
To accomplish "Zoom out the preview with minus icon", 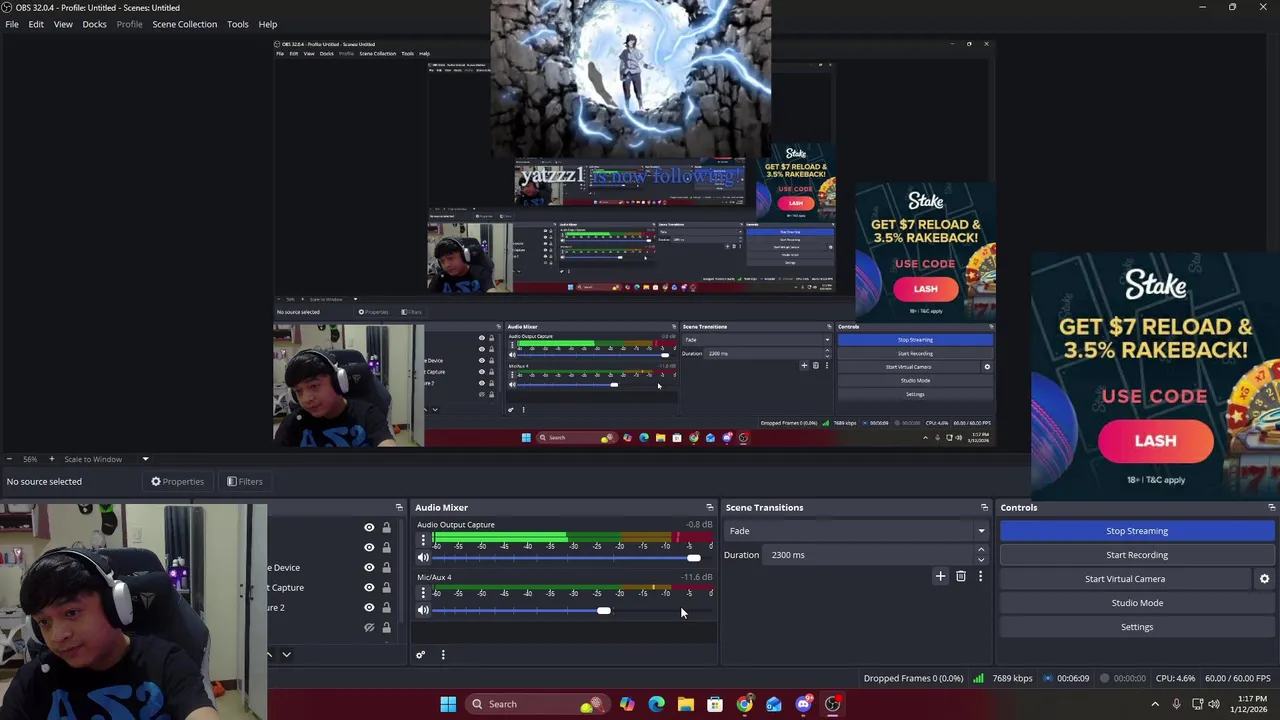I will [x=9, y=459].
